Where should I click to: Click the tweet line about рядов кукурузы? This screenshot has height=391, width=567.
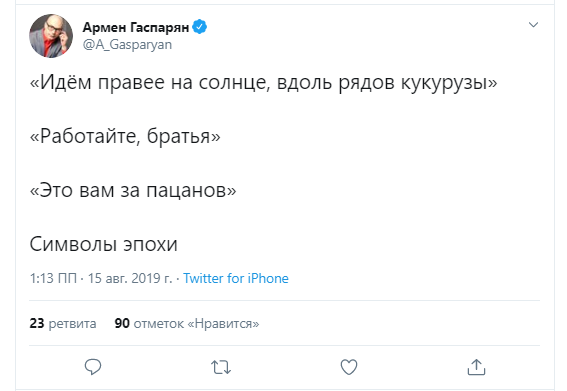click(263, 82)
